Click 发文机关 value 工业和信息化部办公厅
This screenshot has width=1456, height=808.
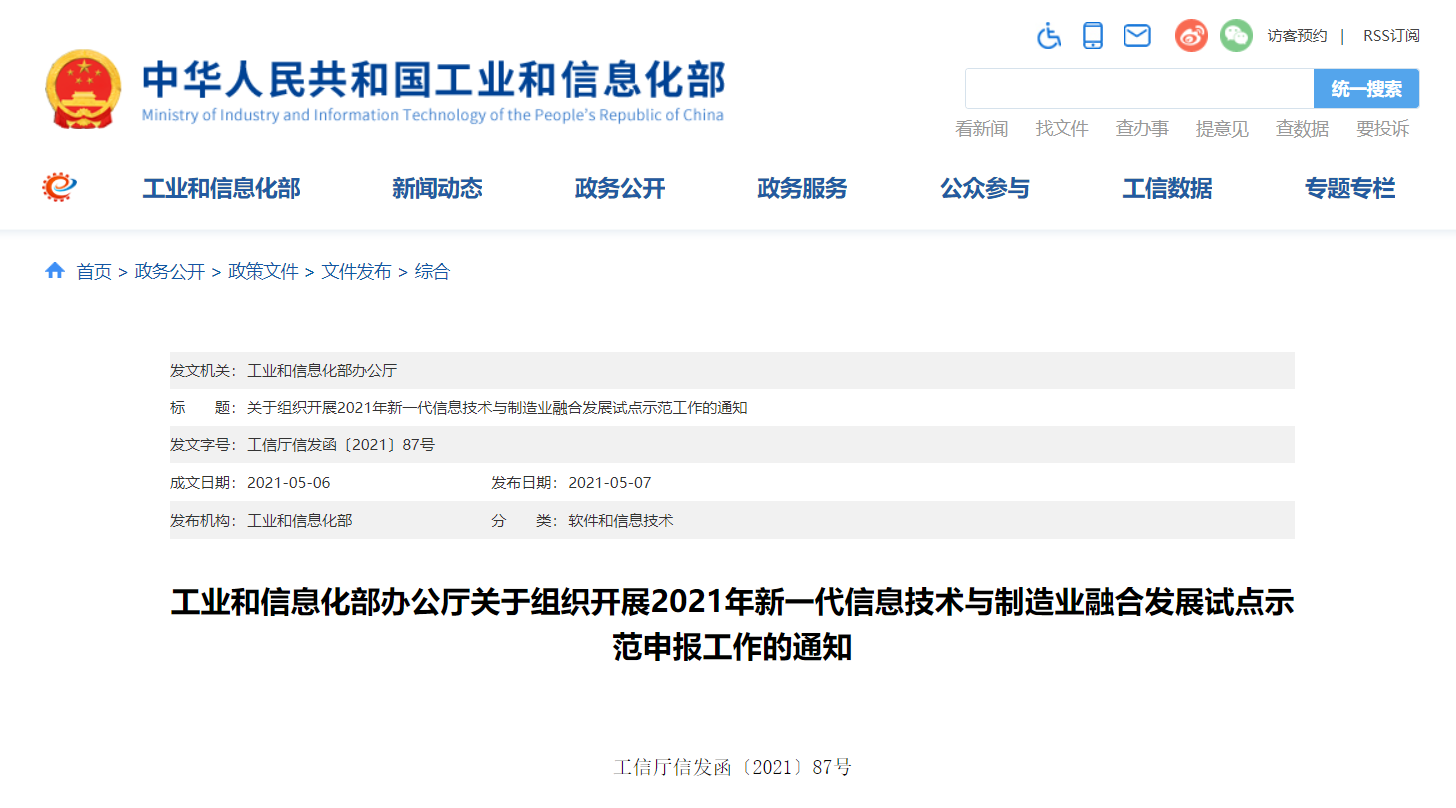pos(322,371)
